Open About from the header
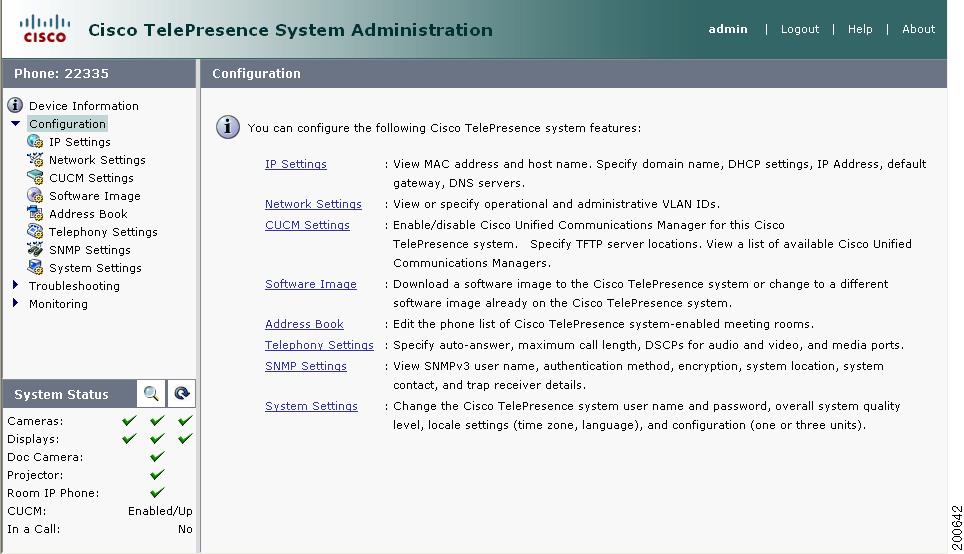This screenshot has height=554, width=964. click(x=919, y=29)
